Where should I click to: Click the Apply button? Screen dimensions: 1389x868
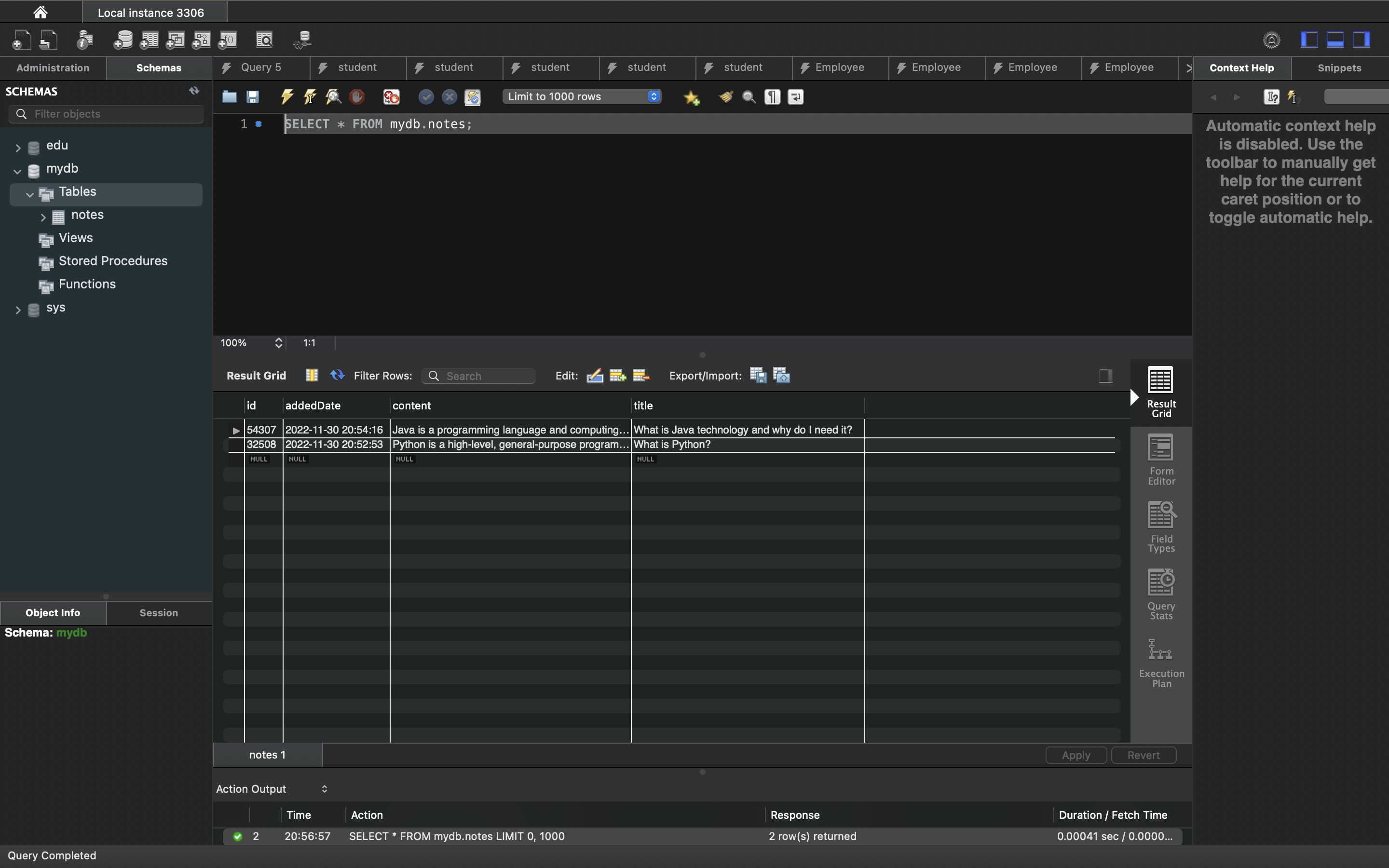click(1076, 755)
